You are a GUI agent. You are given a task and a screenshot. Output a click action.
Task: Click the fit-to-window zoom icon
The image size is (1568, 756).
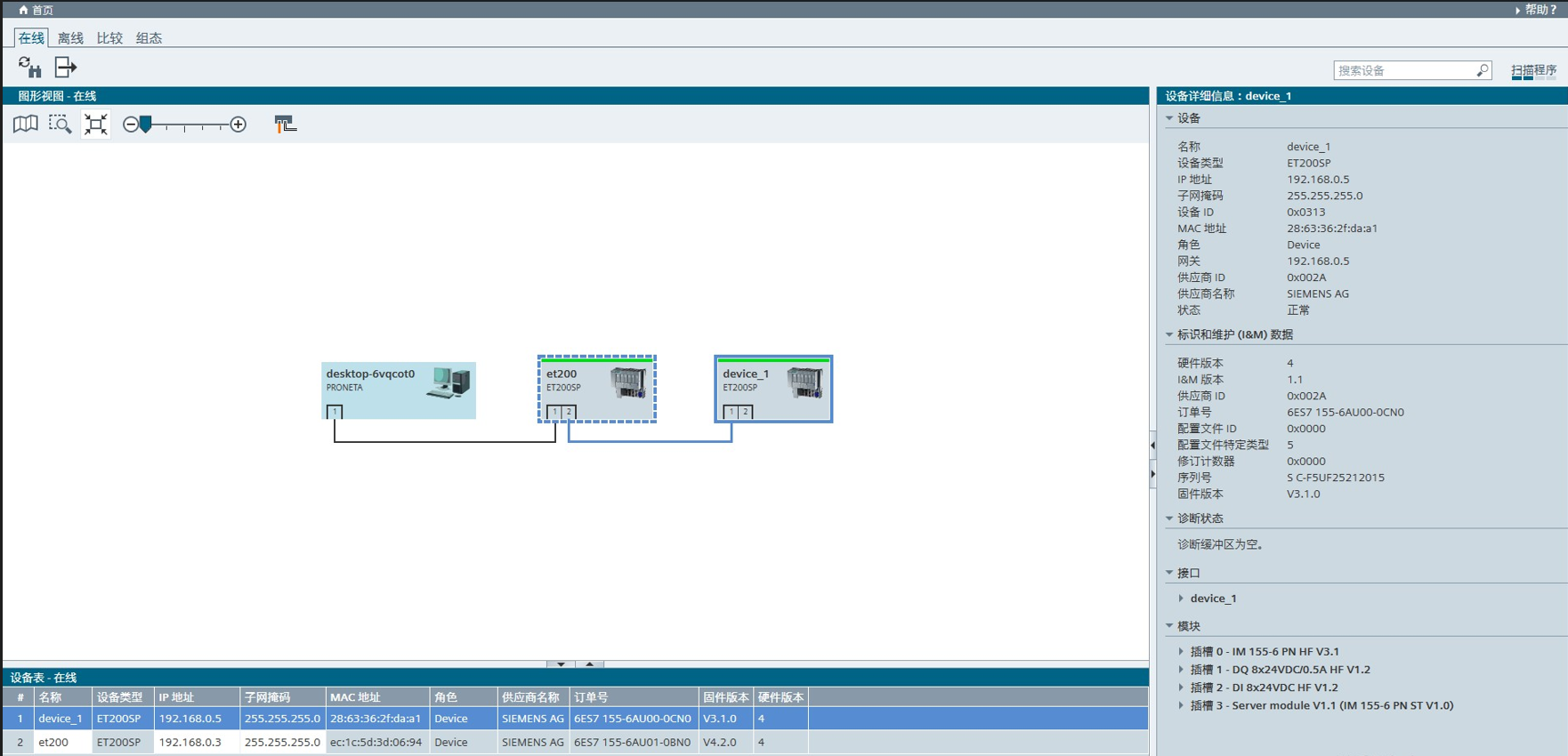pyautogui.click(x=95, y=125)
